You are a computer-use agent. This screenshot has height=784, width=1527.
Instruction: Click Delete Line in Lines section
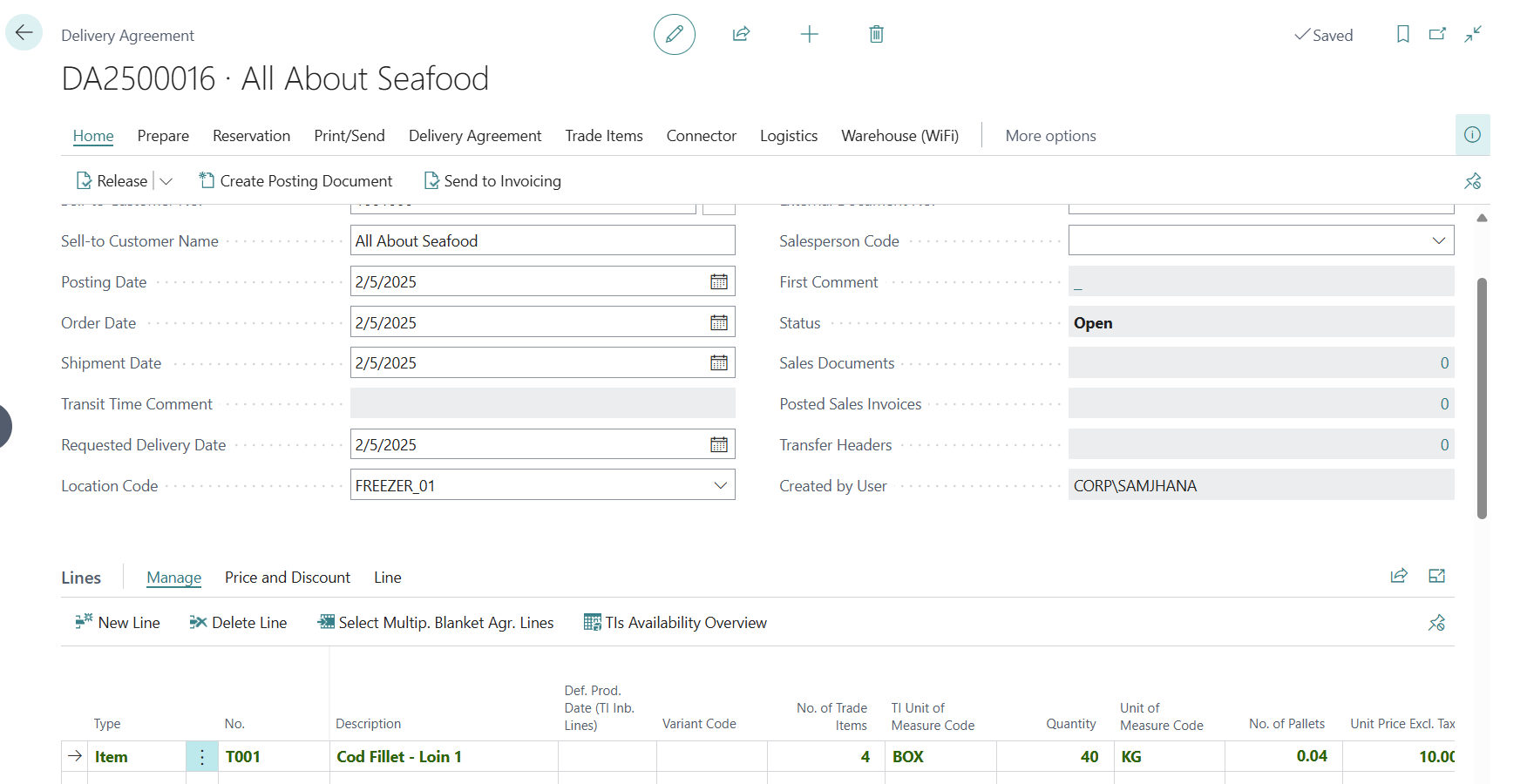click(239, 623)
